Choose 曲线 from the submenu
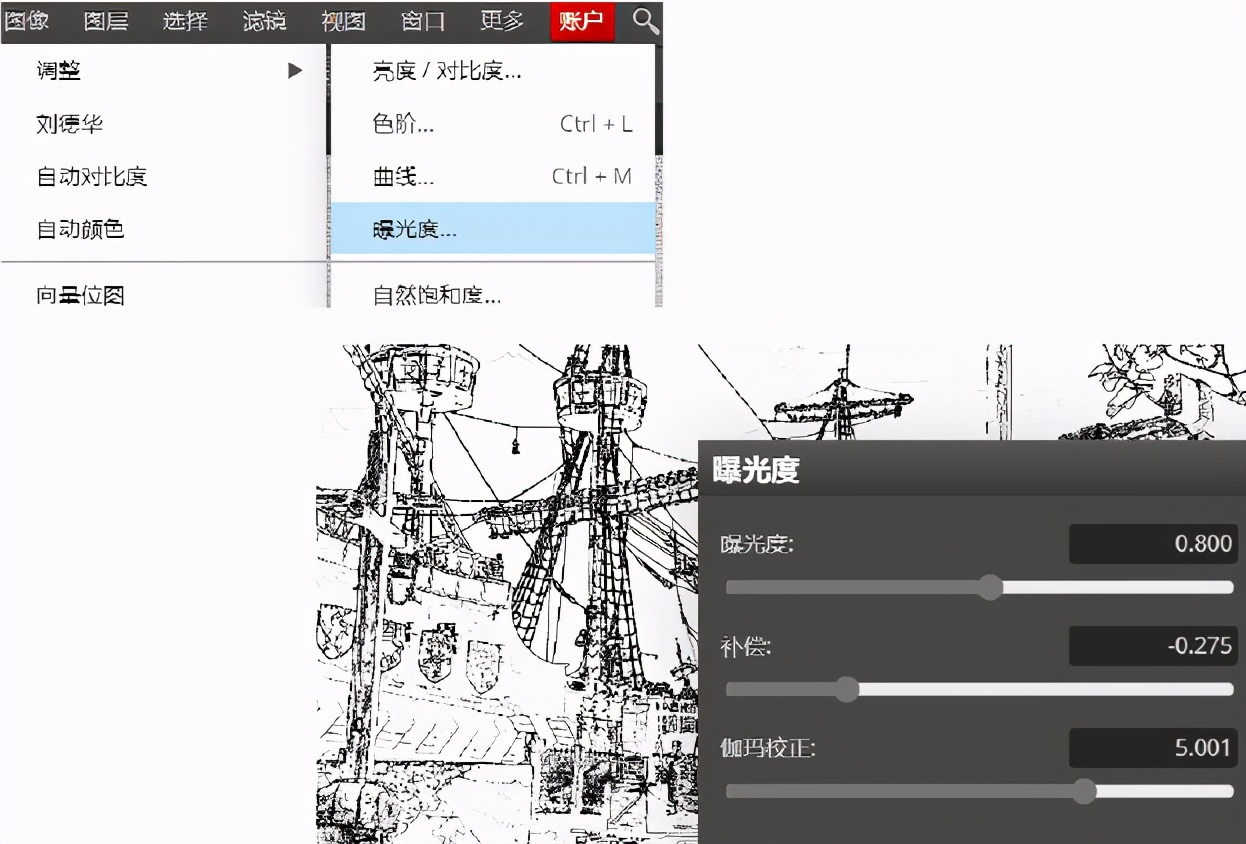1246x844 pixels. tap(403, 177)
